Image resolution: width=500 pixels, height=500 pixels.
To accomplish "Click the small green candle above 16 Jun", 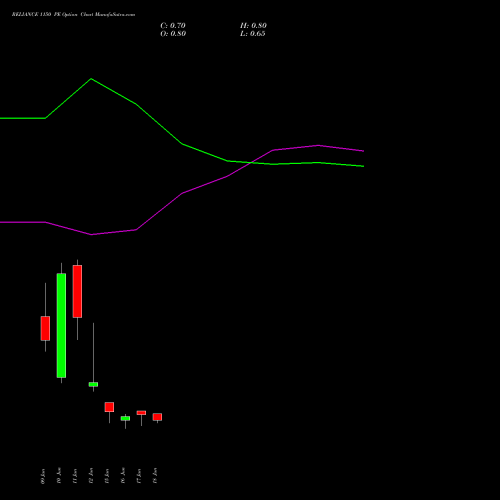I will tap(125, 418).
